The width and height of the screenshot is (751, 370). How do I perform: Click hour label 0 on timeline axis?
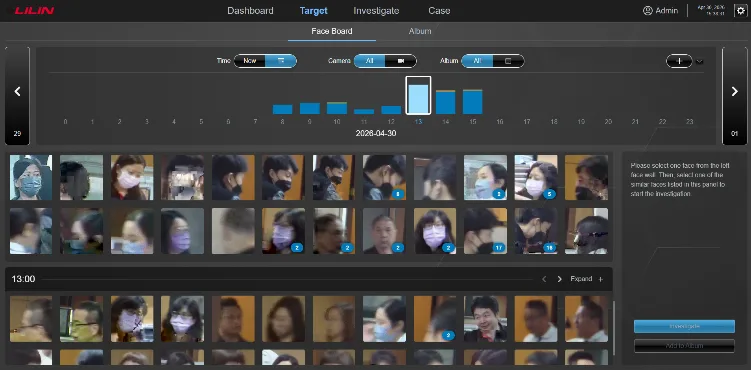pyautogui.click(x=66, y=122)
